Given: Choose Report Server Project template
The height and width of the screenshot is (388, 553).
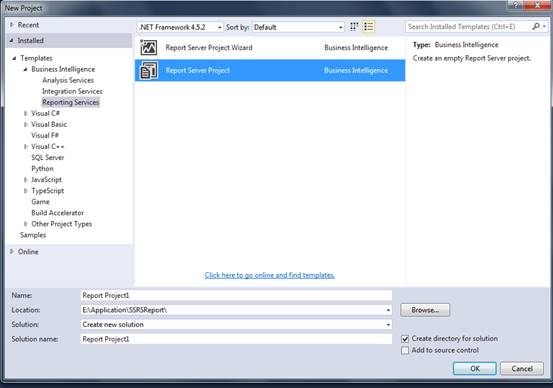Looking at the screenshot, I should point(270,70).
